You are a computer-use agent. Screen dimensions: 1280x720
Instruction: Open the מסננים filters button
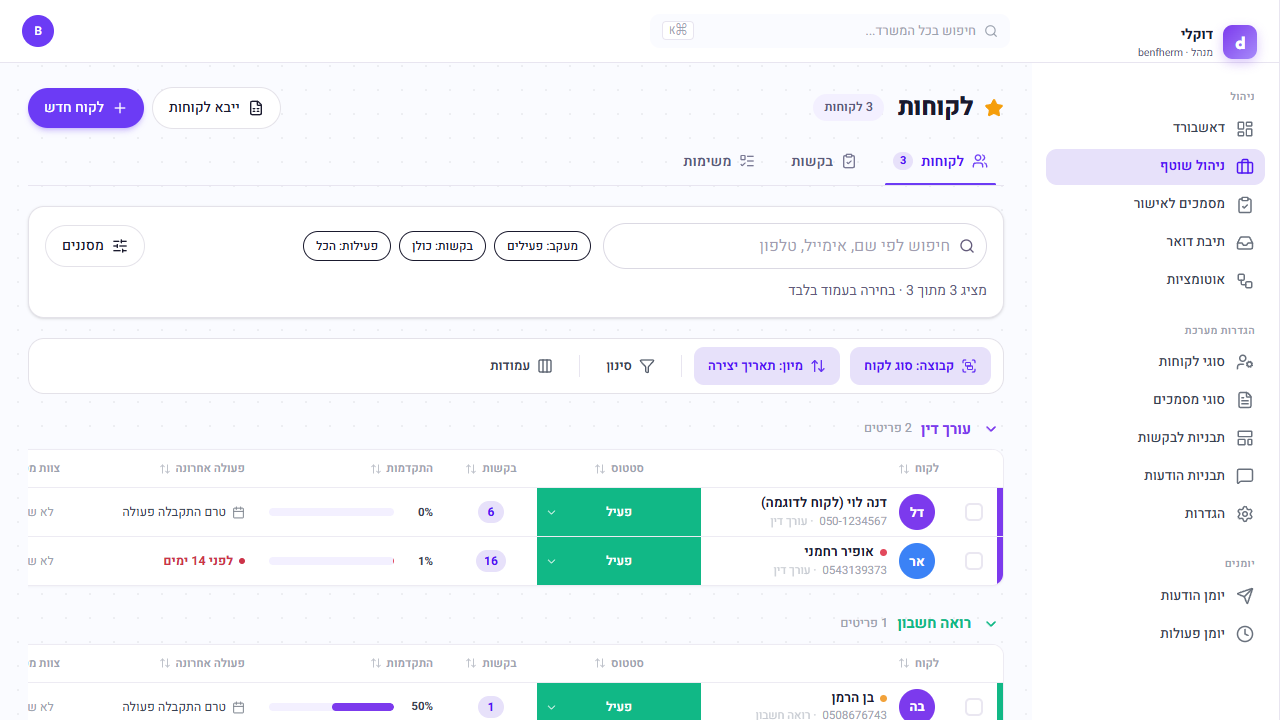tap(95, 246)
